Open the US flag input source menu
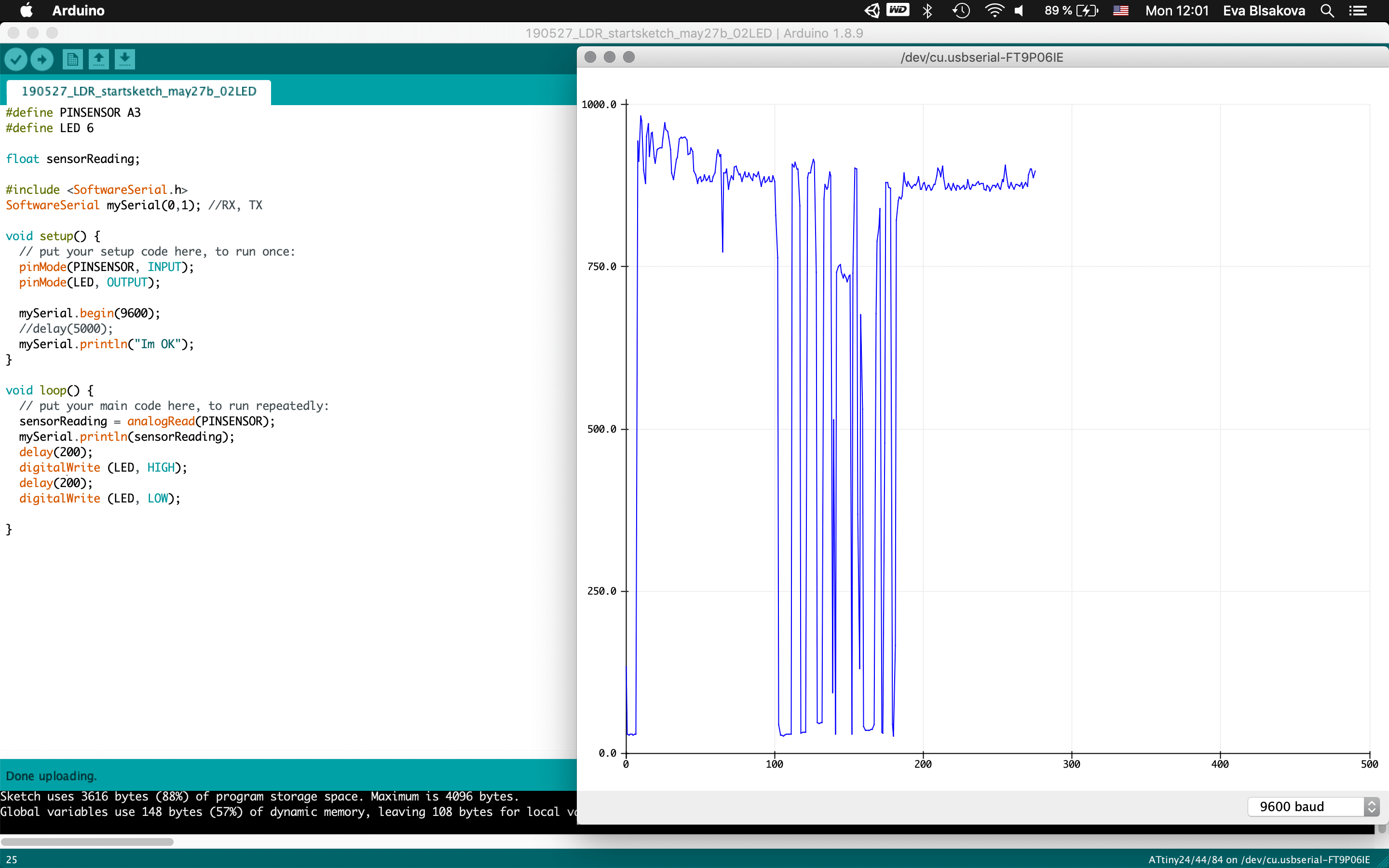This screenshot has width=1389, height=868. [x=1120, y=11]
